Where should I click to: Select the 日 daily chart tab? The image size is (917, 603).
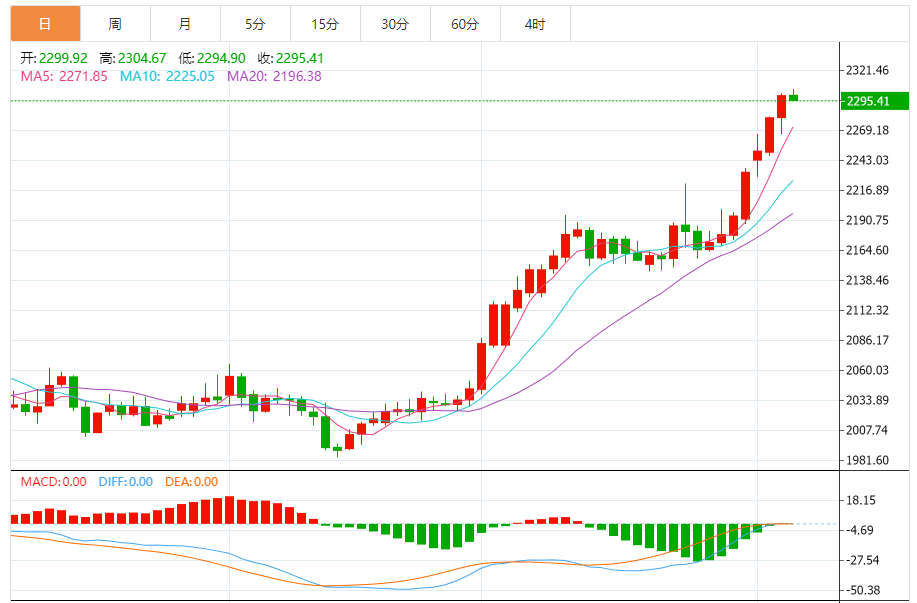point(46,24)
